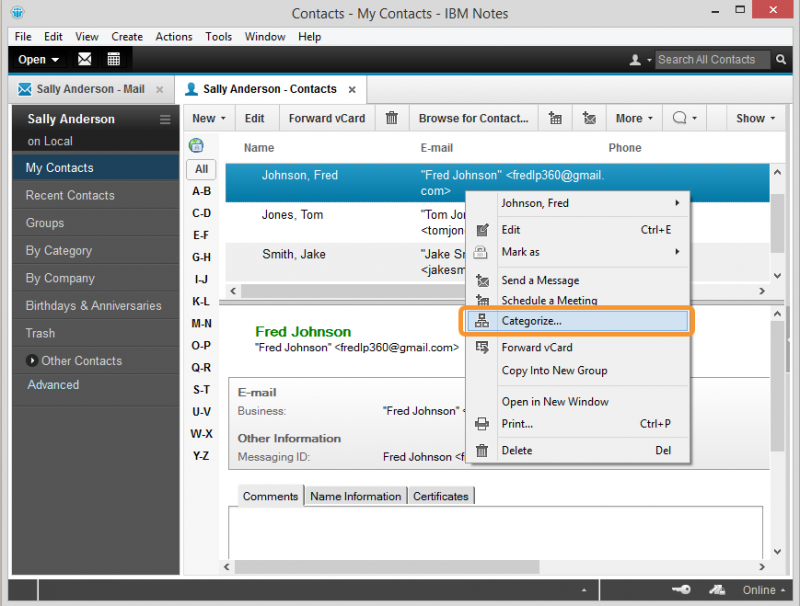Click the Forward vCard icon in the context menu

tap(482, 347)
